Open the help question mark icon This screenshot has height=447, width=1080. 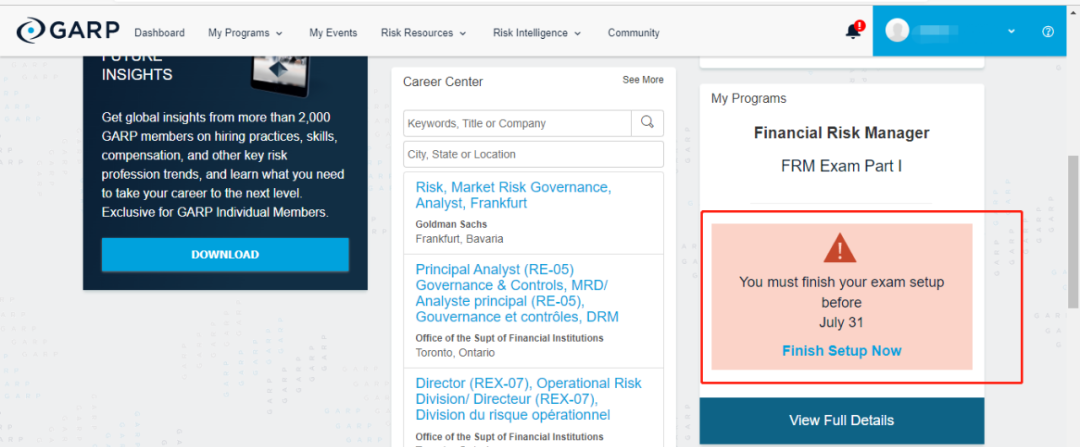[x=1048, y=32]
